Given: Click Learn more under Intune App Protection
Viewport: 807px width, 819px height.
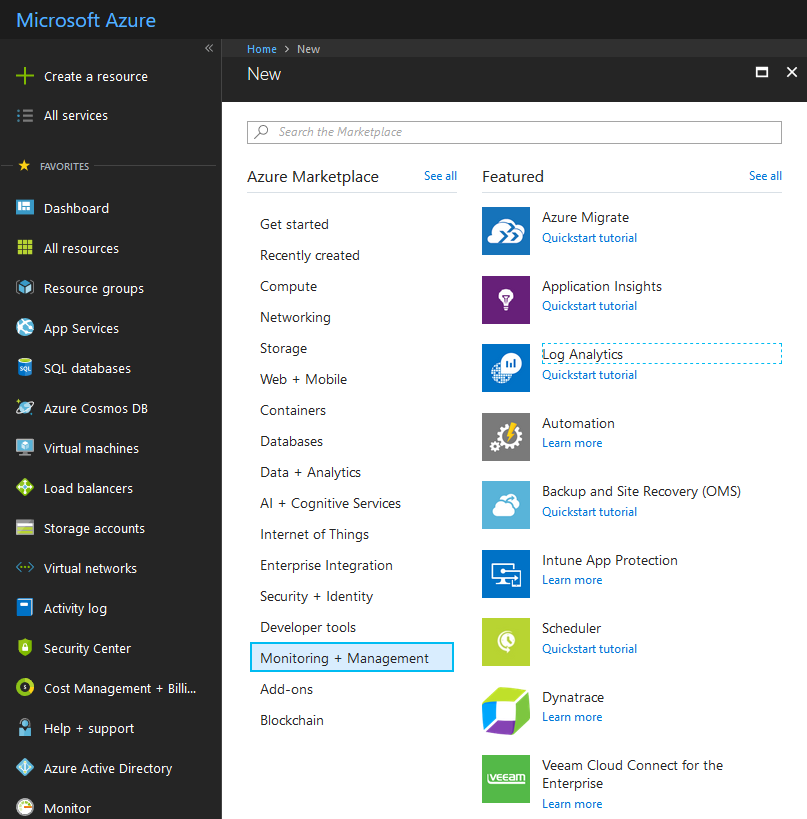Looking at the screenshot, I should tap(572, 580).
